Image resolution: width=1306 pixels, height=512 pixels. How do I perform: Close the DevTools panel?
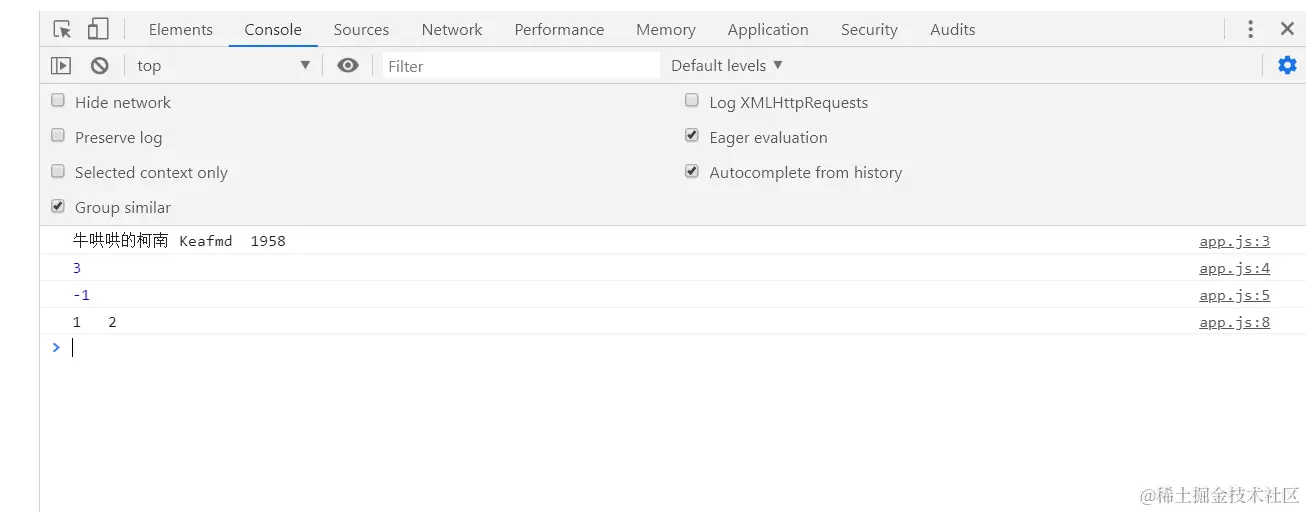point(1287,29)
